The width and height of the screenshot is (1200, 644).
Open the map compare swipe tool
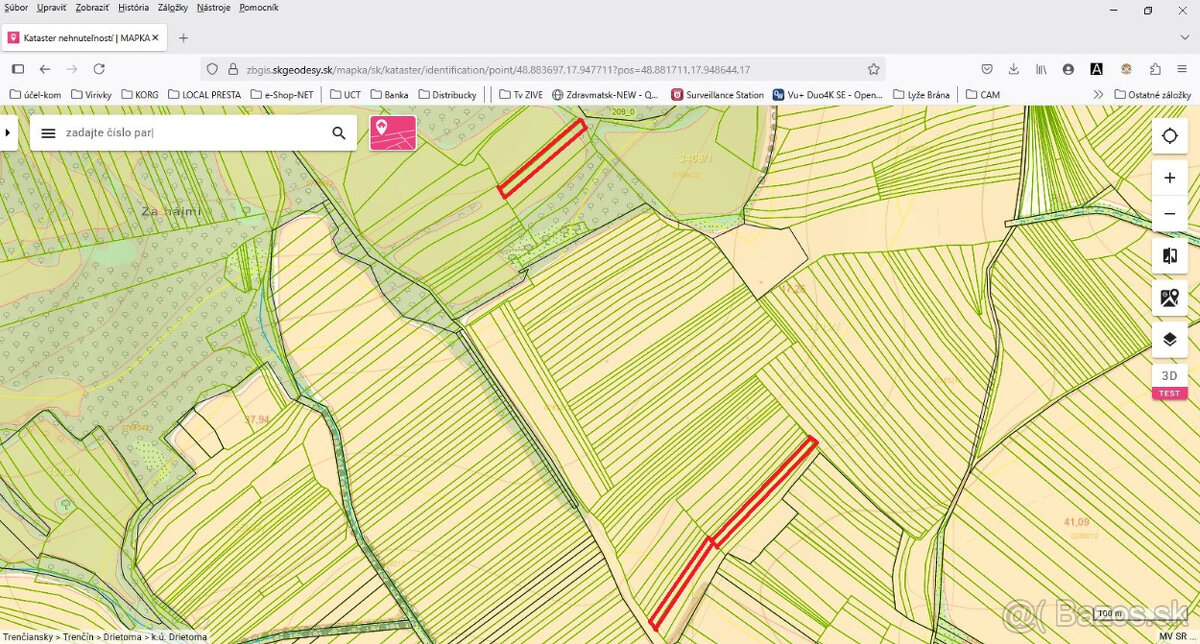[x=1169, y=256]
